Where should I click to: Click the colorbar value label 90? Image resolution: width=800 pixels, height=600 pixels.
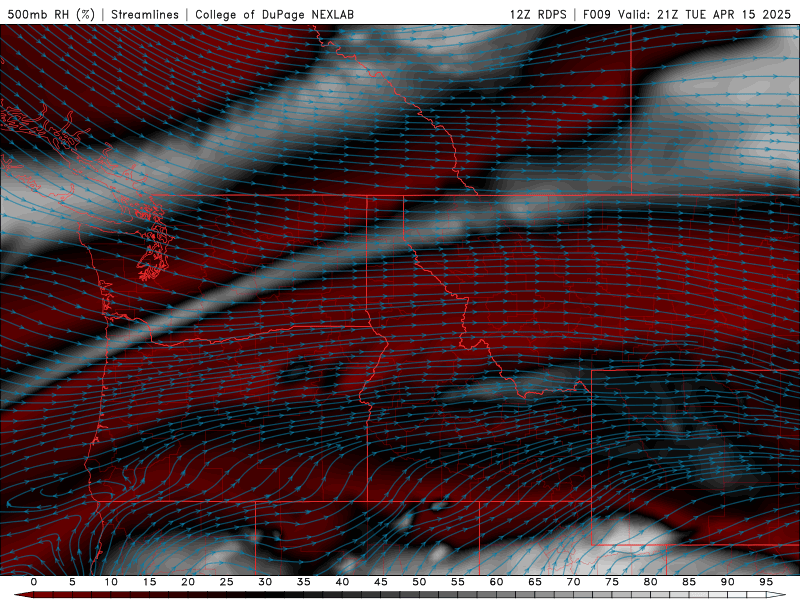pyautogui.click(x=728, y=582)
